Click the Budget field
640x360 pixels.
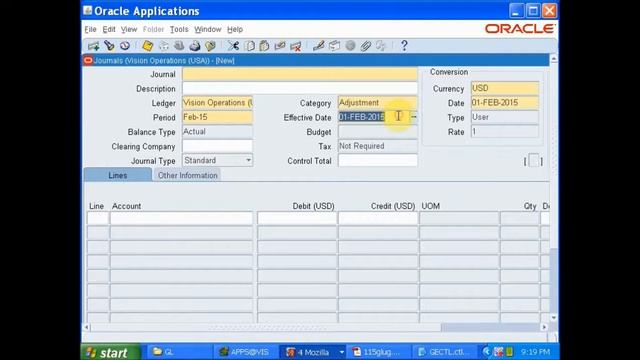(378, 131)
